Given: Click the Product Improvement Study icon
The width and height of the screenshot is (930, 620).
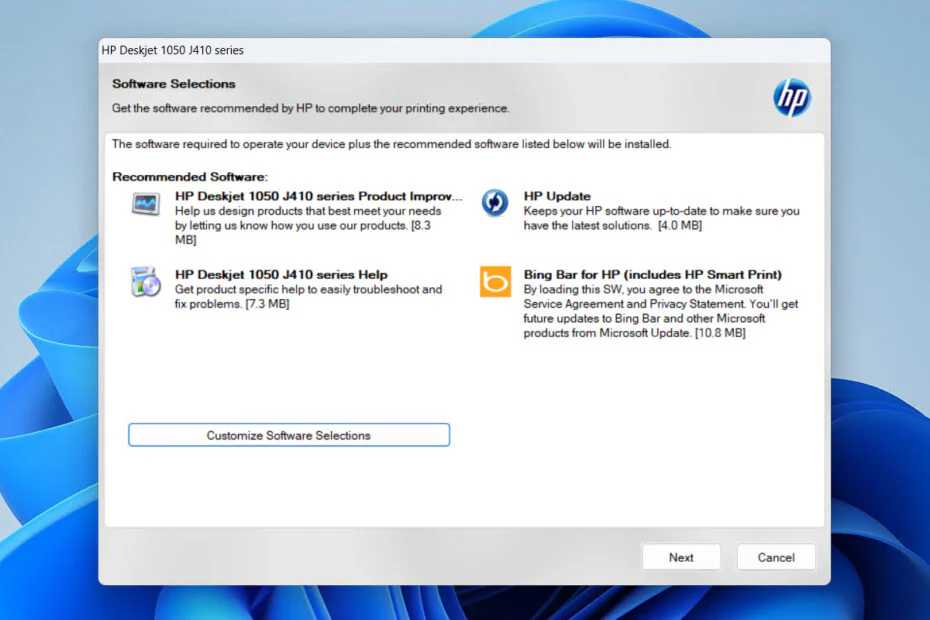Looking at the screenshot, I should click(x=145, y=204).
